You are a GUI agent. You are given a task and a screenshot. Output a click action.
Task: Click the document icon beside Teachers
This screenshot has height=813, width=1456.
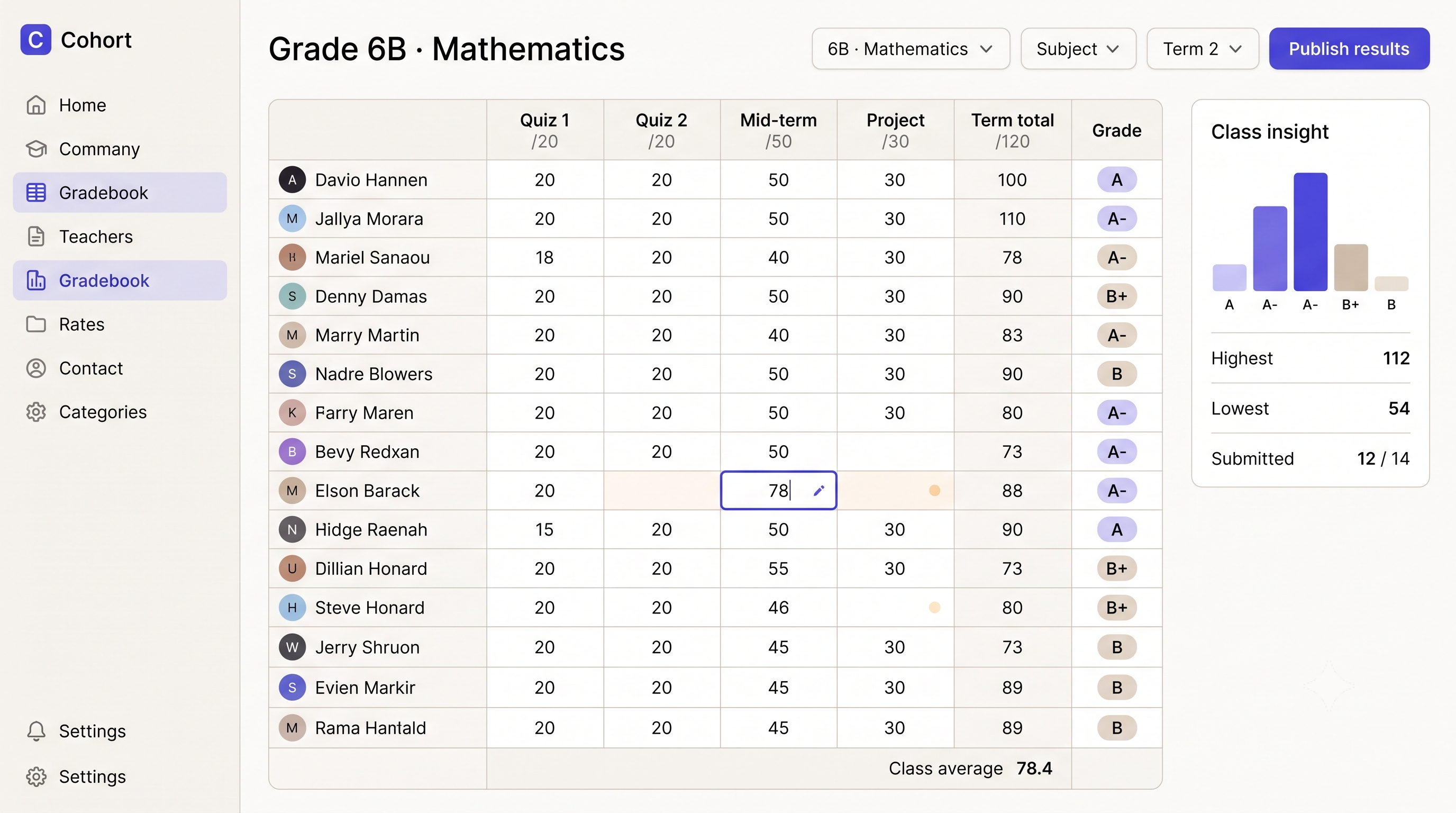pyautogui.click(x=36, y=236)
